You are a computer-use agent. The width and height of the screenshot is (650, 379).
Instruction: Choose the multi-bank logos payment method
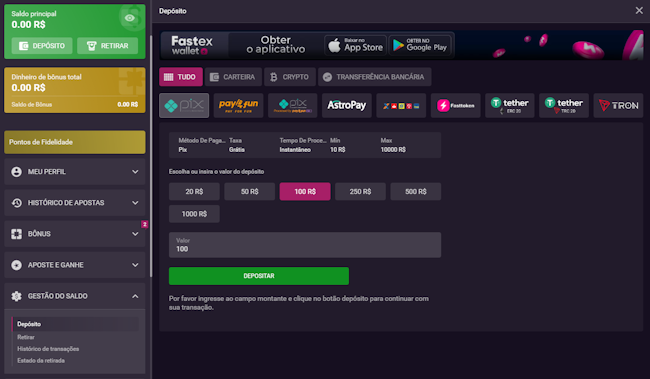(x=401, y=105)
